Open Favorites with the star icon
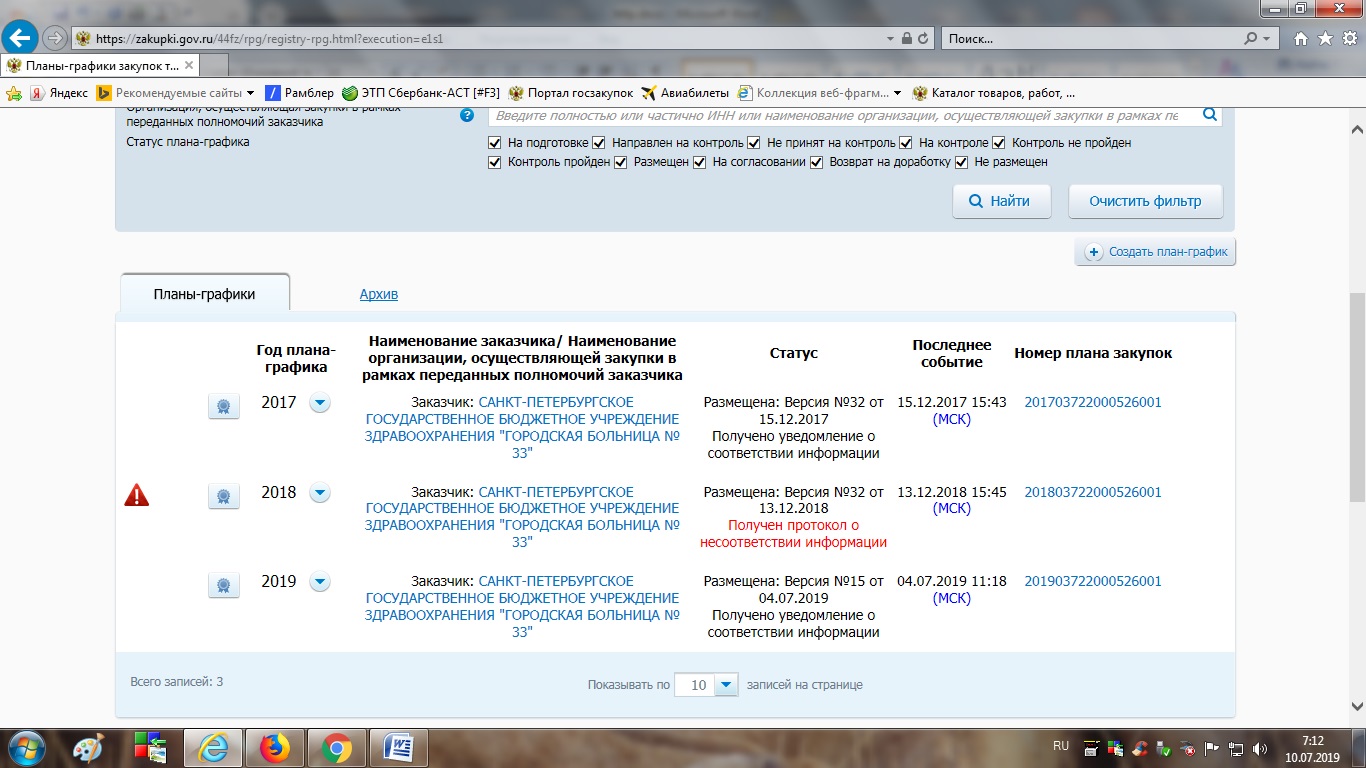 (1325, 39)
